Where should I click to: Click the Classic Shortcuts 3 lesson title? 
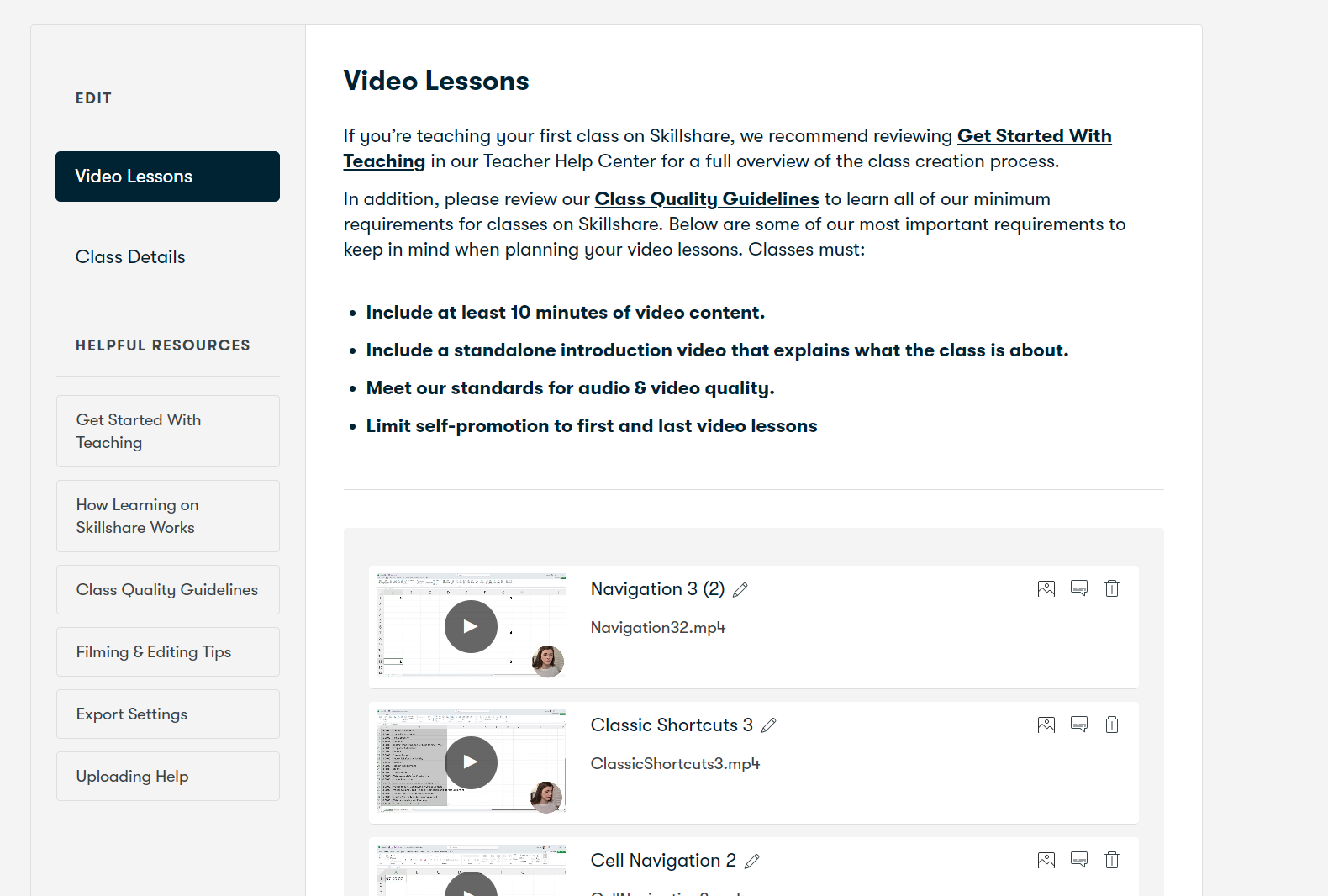[x=672, y=725]
